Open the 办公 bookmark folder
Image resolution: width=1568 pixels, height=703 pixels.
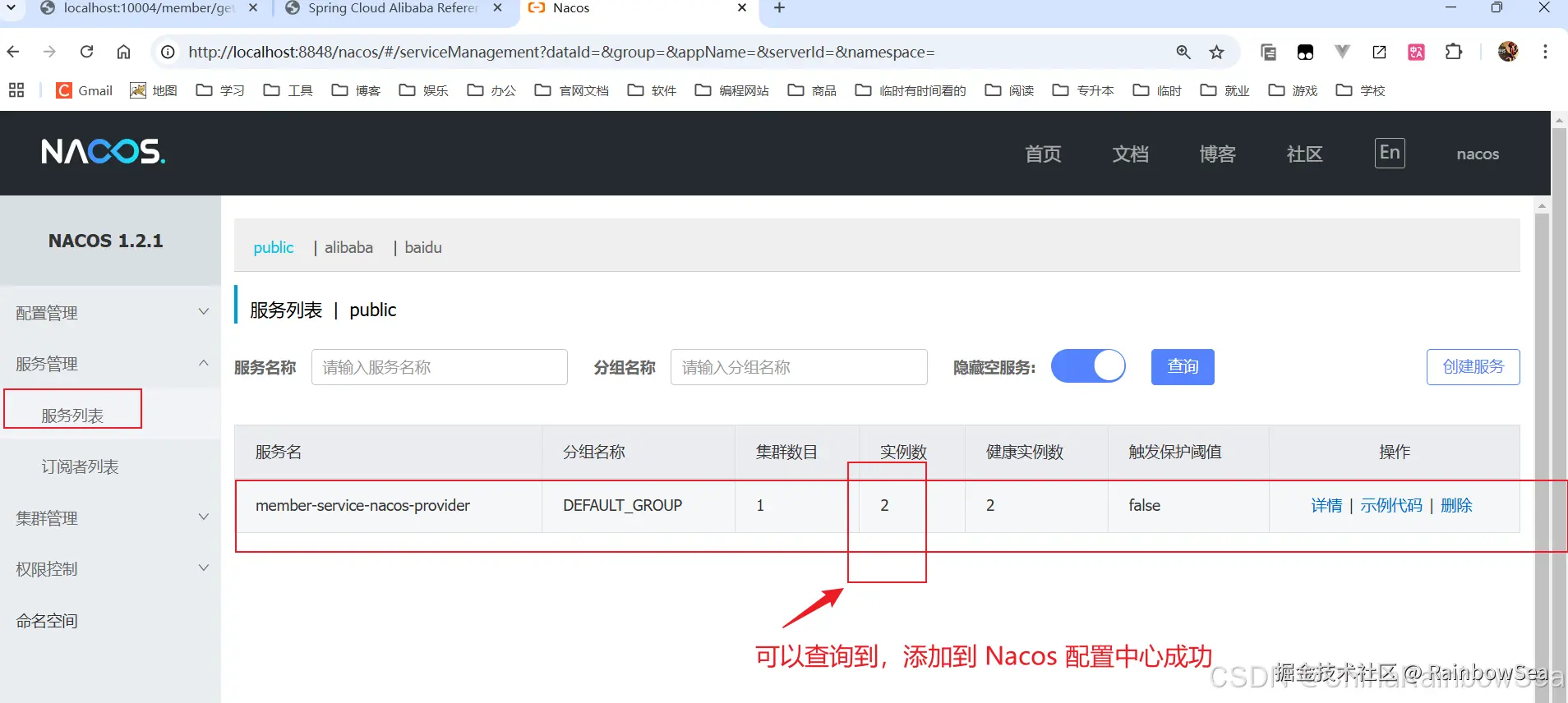pos(491,90)
